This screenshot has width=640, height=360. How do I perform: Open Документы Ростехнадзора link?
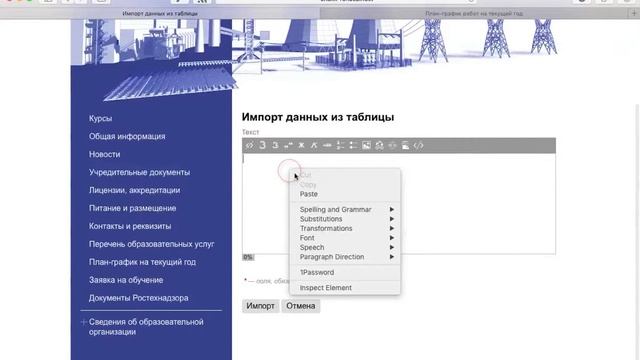click(x=138, y=298)
